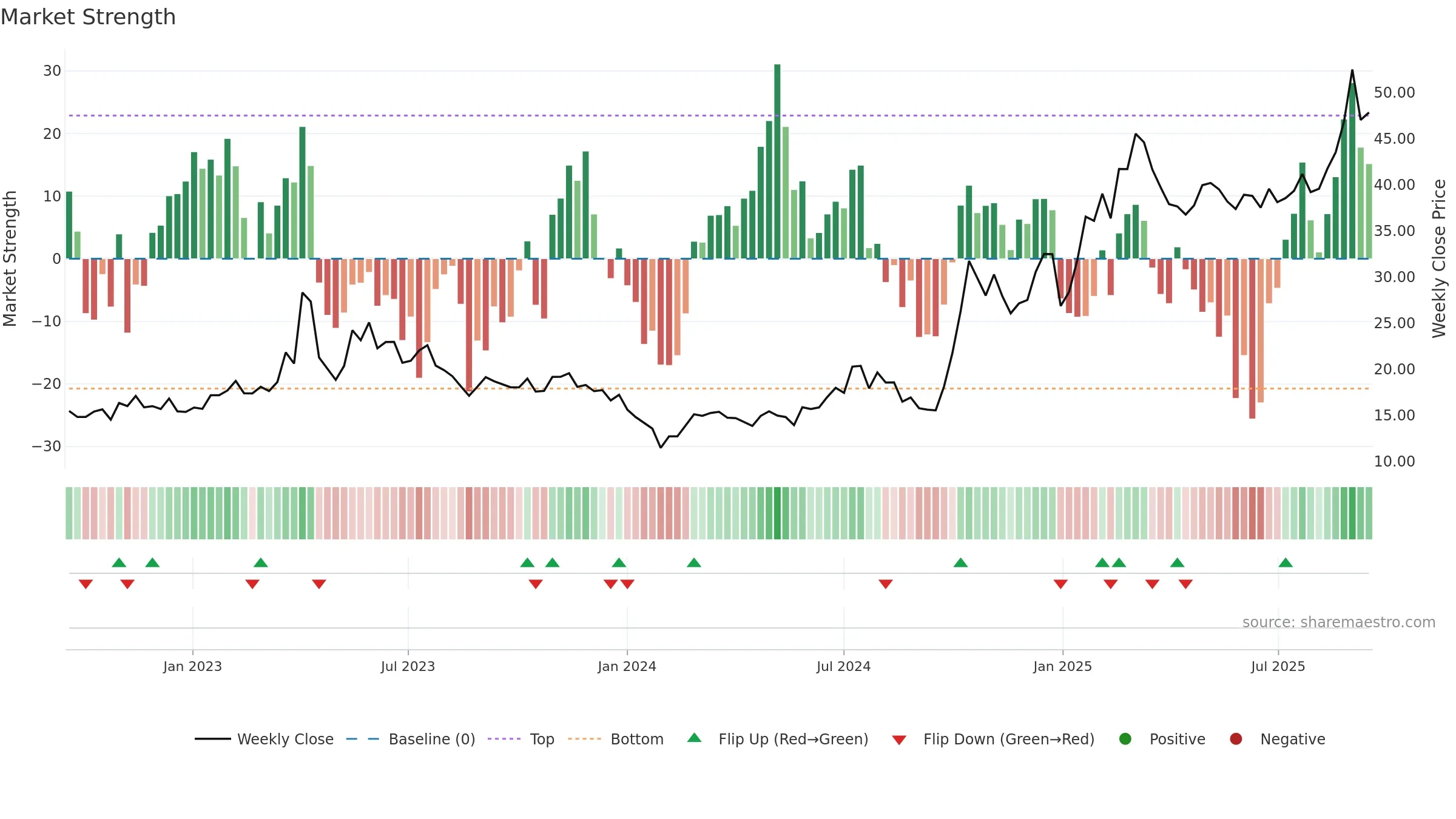Click the Top legend label
This screenshot has height=819, width=1456.
[x=542, y=739]
